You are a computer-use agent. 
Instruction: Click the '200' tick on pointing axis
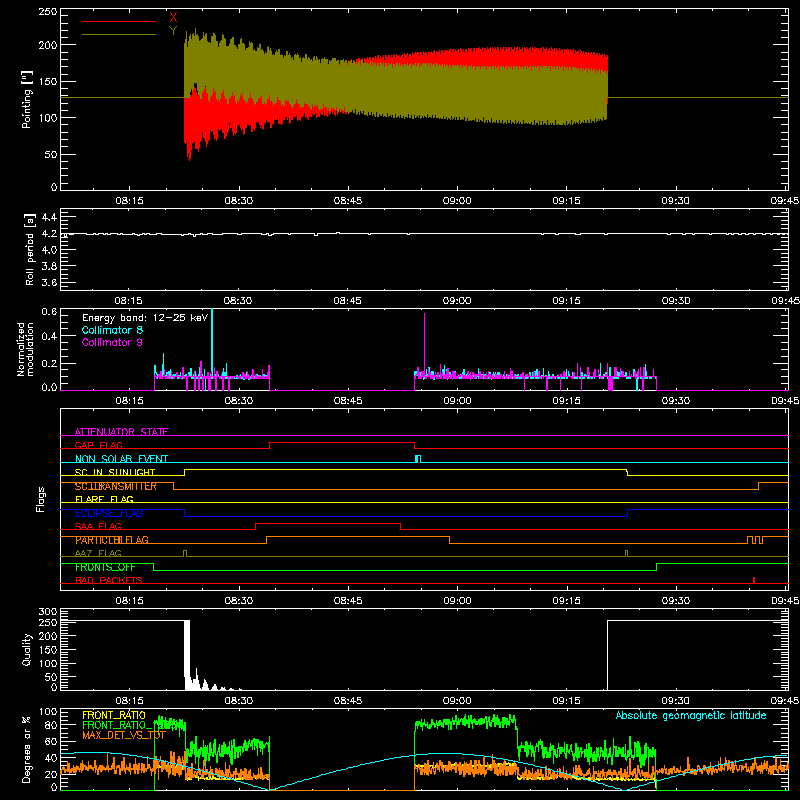(x=48, y=45)
